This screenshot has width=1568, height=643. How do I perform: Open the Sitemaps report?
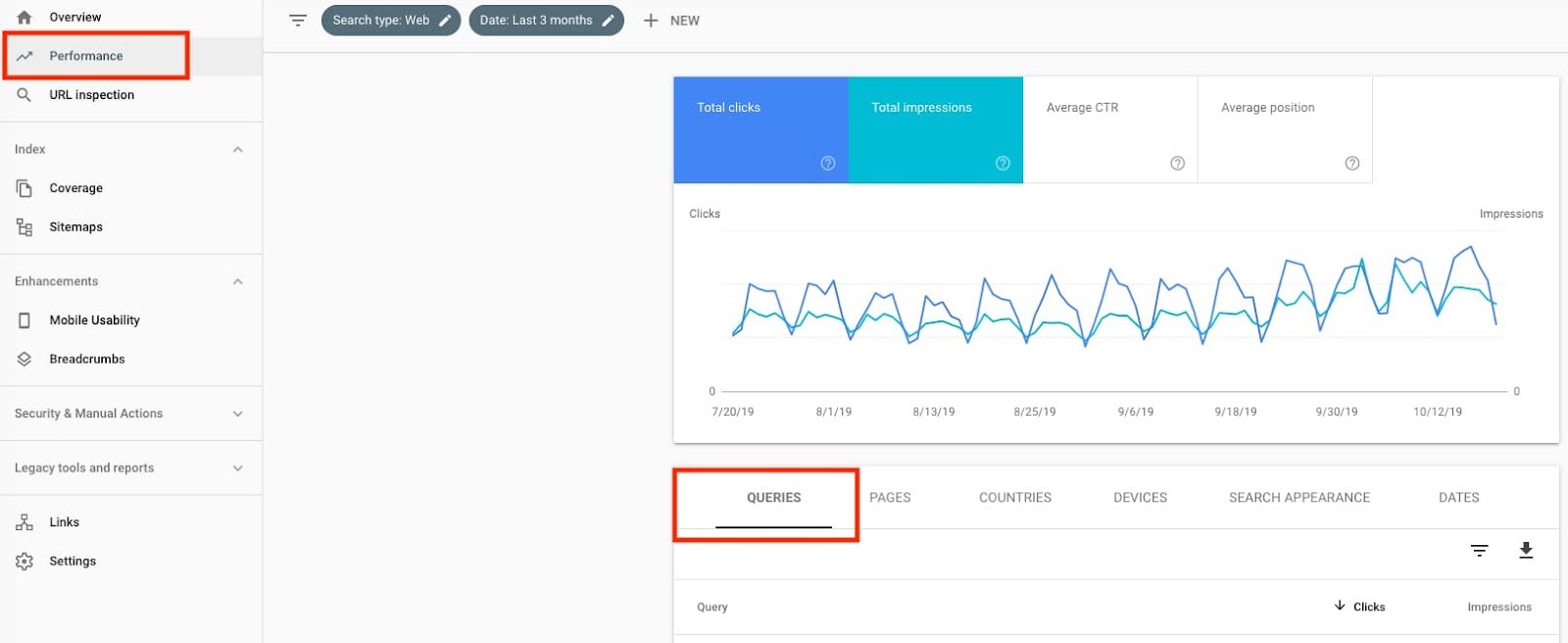[x=75, y=227]
